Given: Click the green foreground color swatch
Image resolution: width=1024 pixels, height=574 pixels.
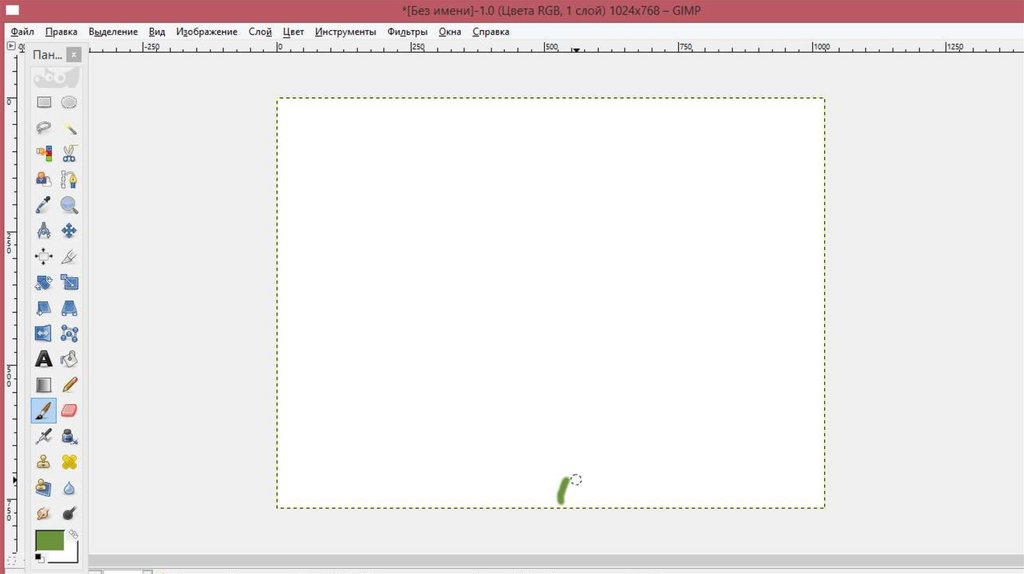Looking at the screenshot, I should coord(49,540).
